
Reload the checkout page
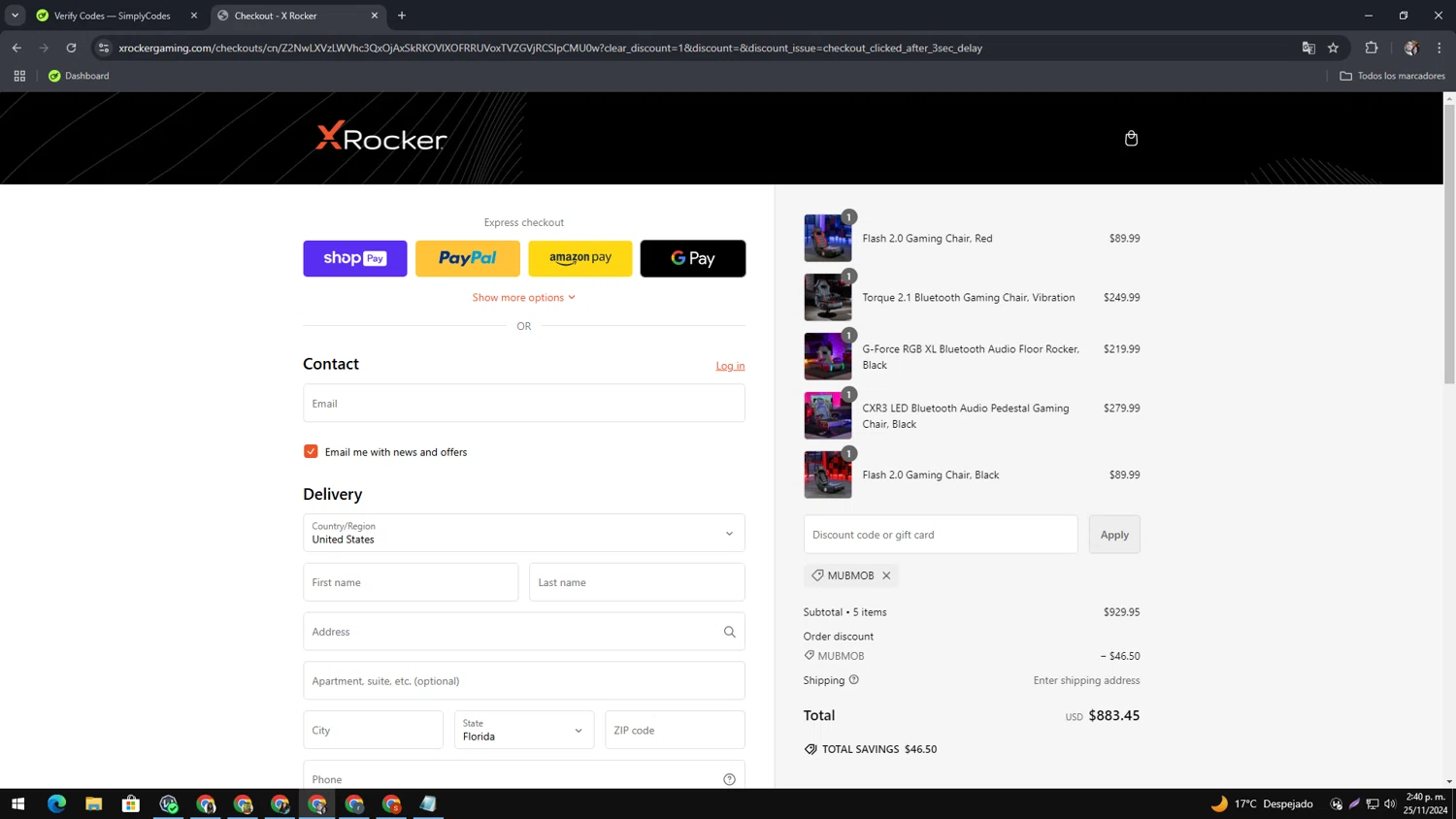click(x=71, y=48)
